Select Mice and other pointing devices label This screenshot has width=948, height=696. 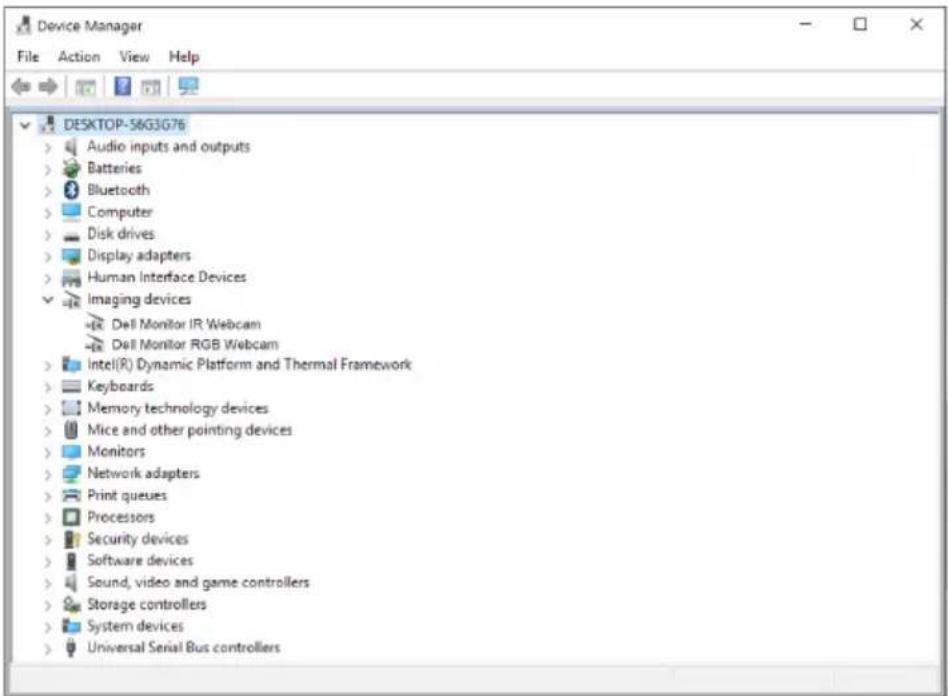pos(190,430)
